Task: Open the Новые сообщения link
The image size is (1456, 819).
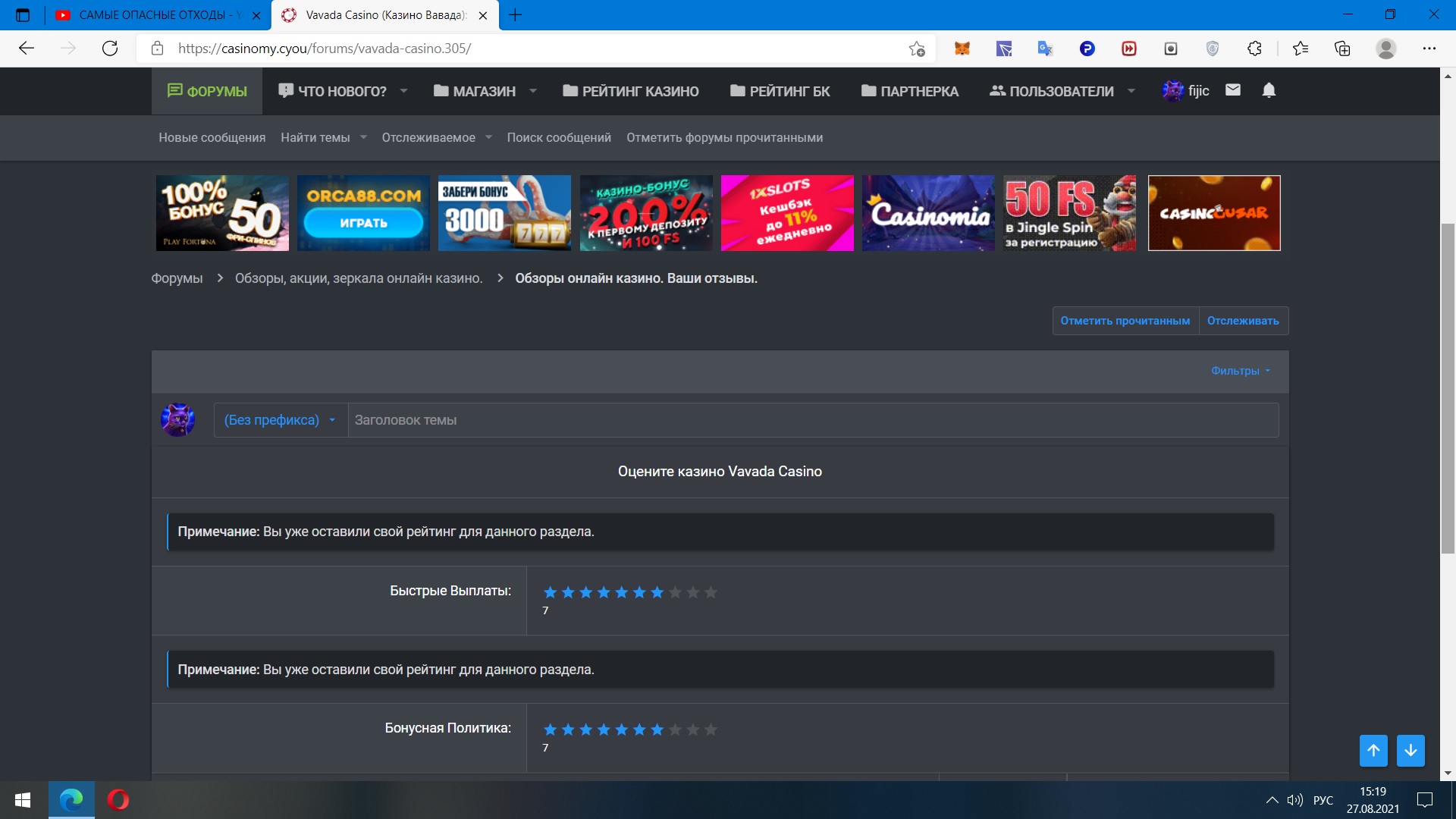Action: click(x=212, y=137)
